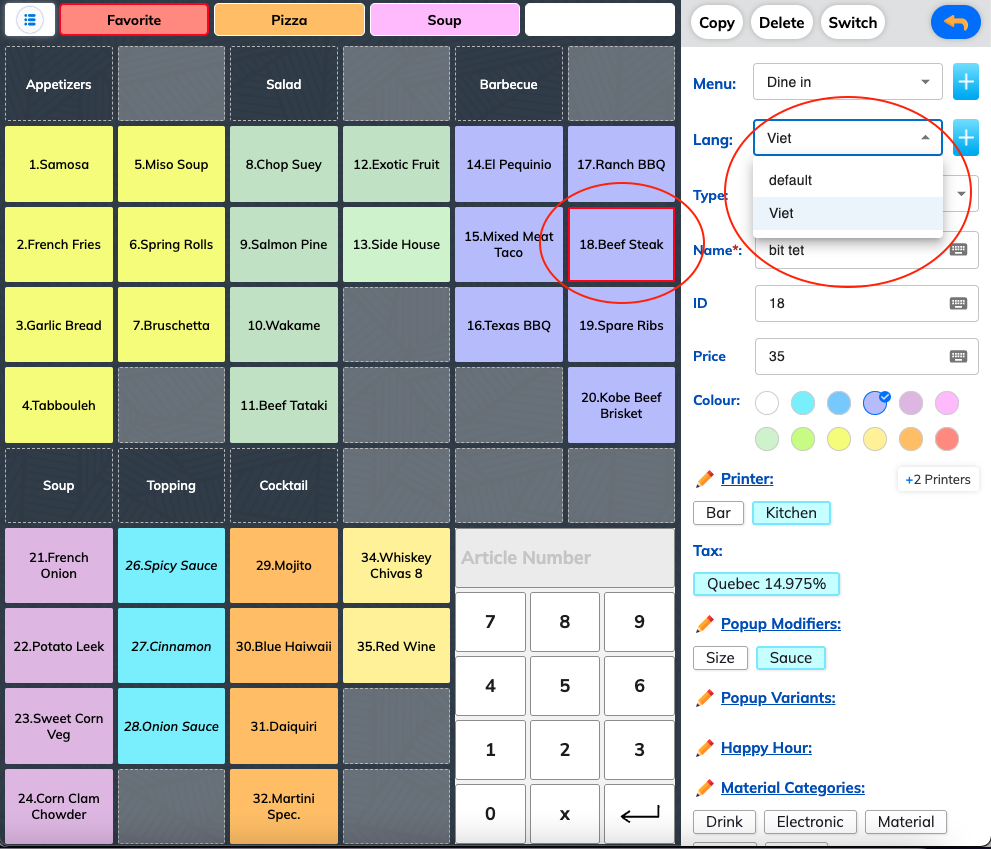Image resolution: width=991 pixels, height=849 pixels.
Task: Switch to the Pizza tab
Action: 289,20
